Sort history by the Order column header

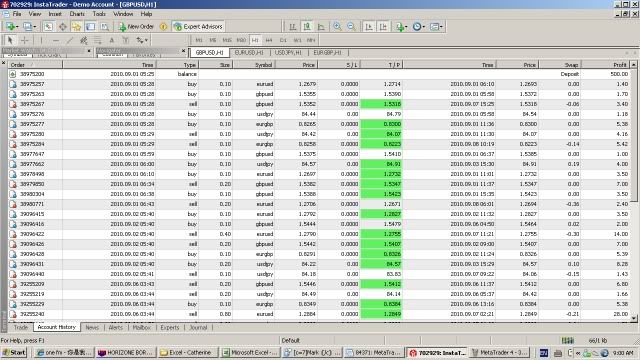point(36,64)
